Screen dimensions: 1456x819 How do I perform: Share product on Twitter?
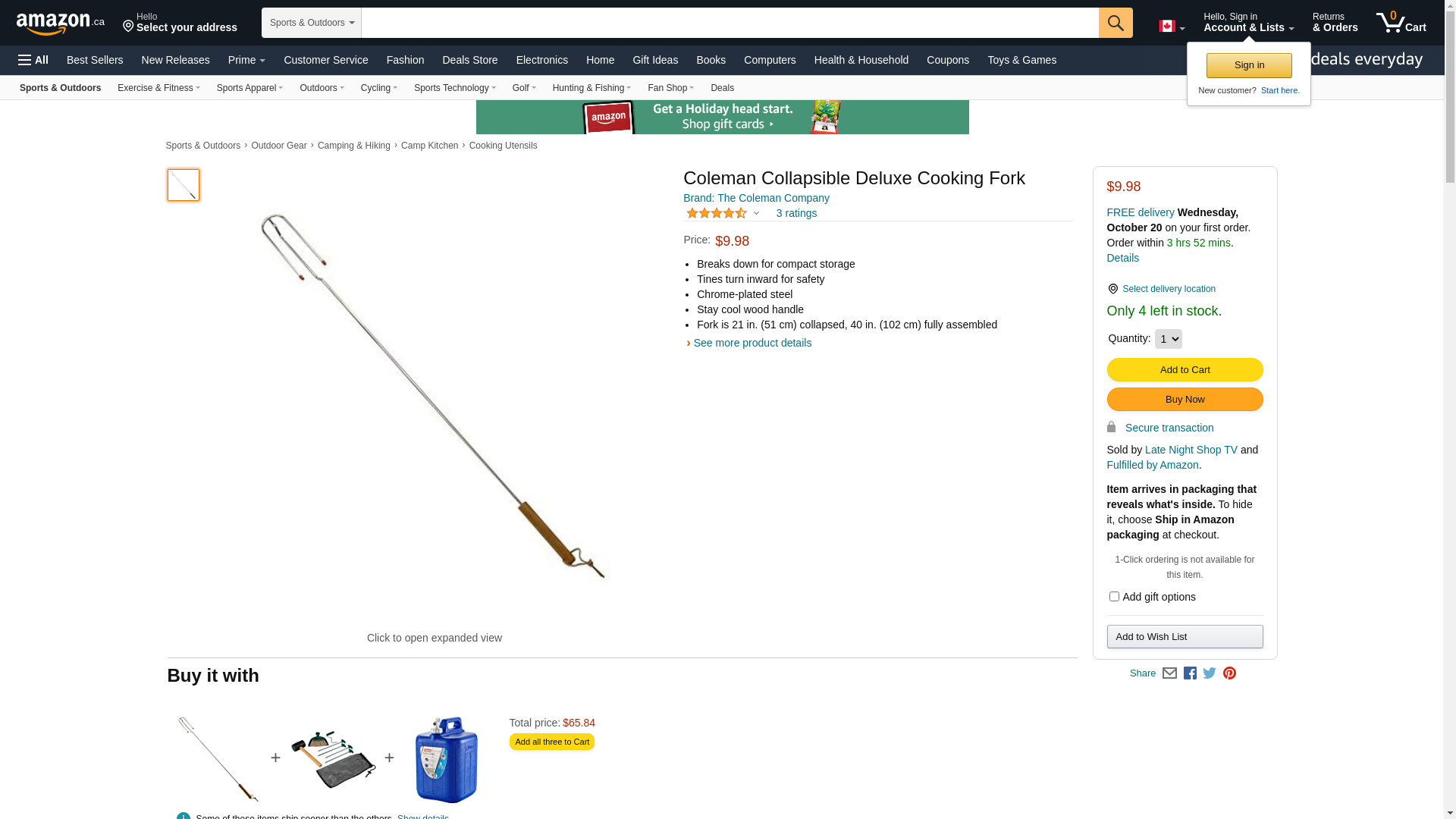[1210, 673]
